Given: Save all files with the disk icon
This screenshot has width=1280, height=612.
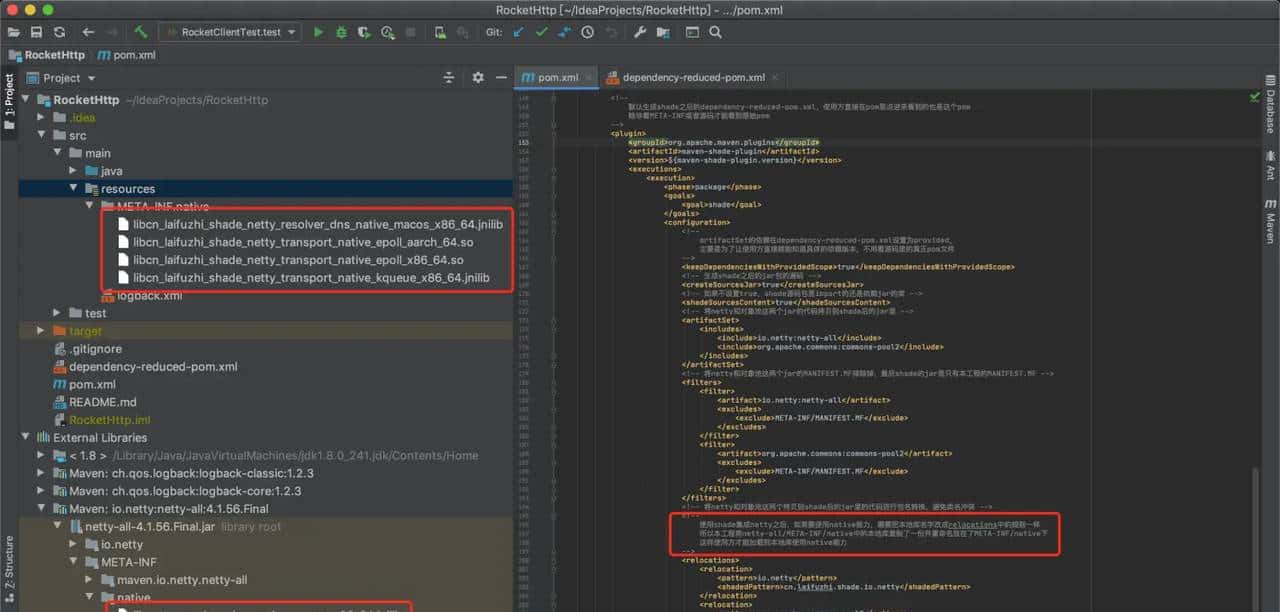Looking at the screenshot, I should coord(36,32).
